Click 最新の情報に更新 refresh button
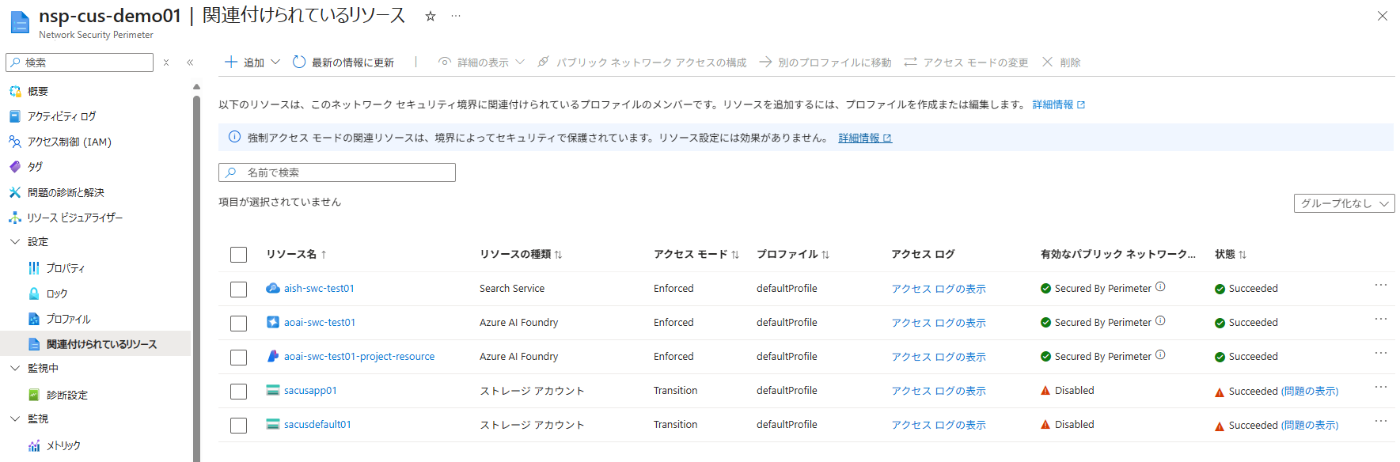 coord(343,62)
